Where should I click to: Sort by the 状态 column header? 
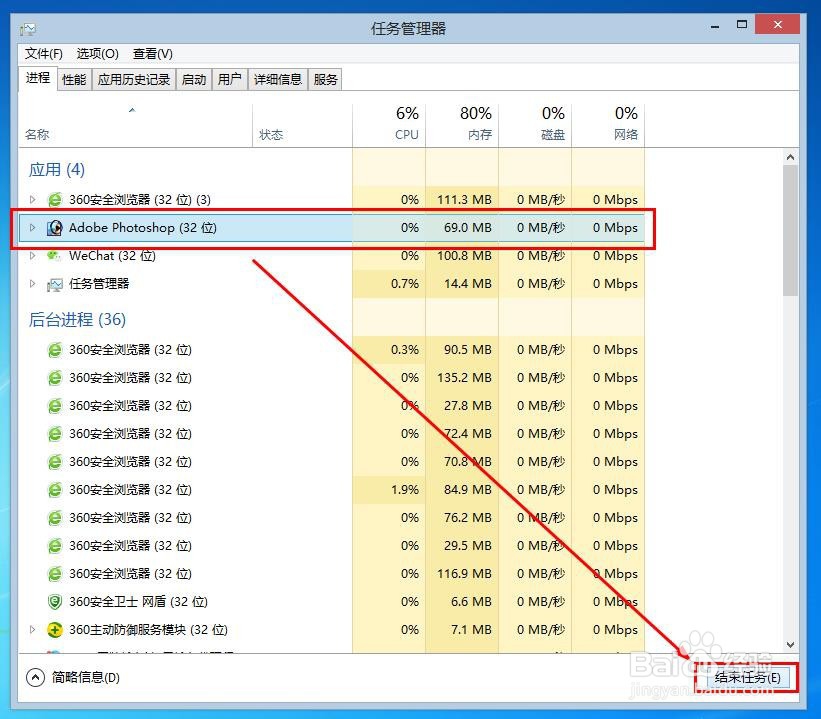302,126
